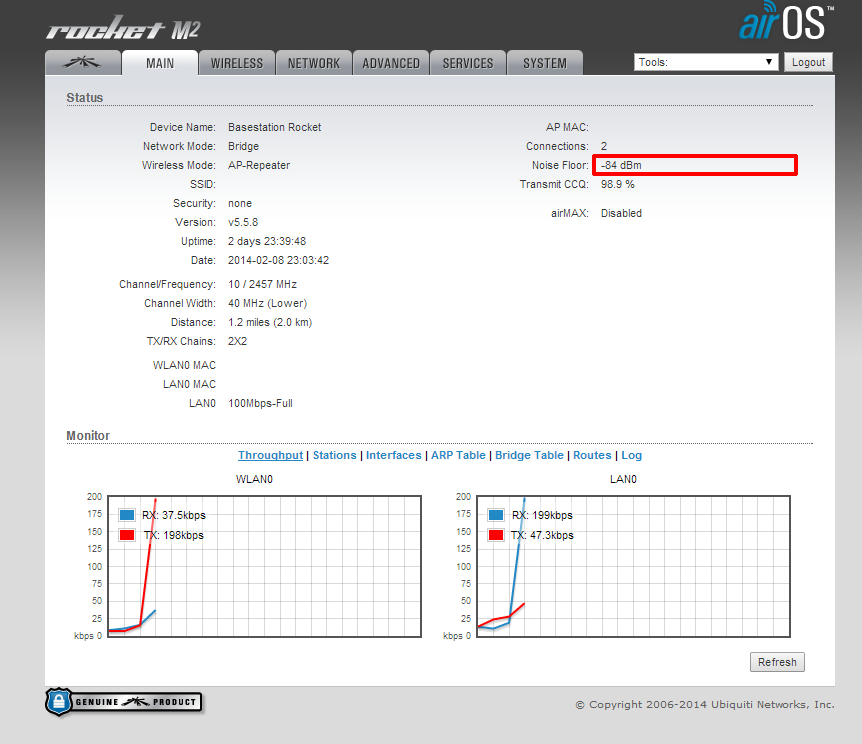View the Bridge Table link
Image resolution: width=862 pixels, height=744 pixels.
pos(529,455)
